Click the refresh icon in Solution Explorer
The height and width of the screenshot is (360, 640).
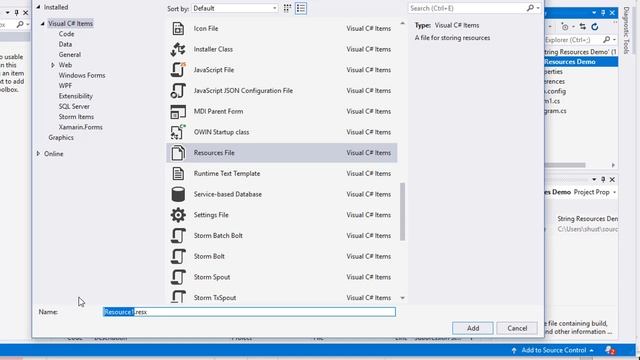click(x=595, y=27)
